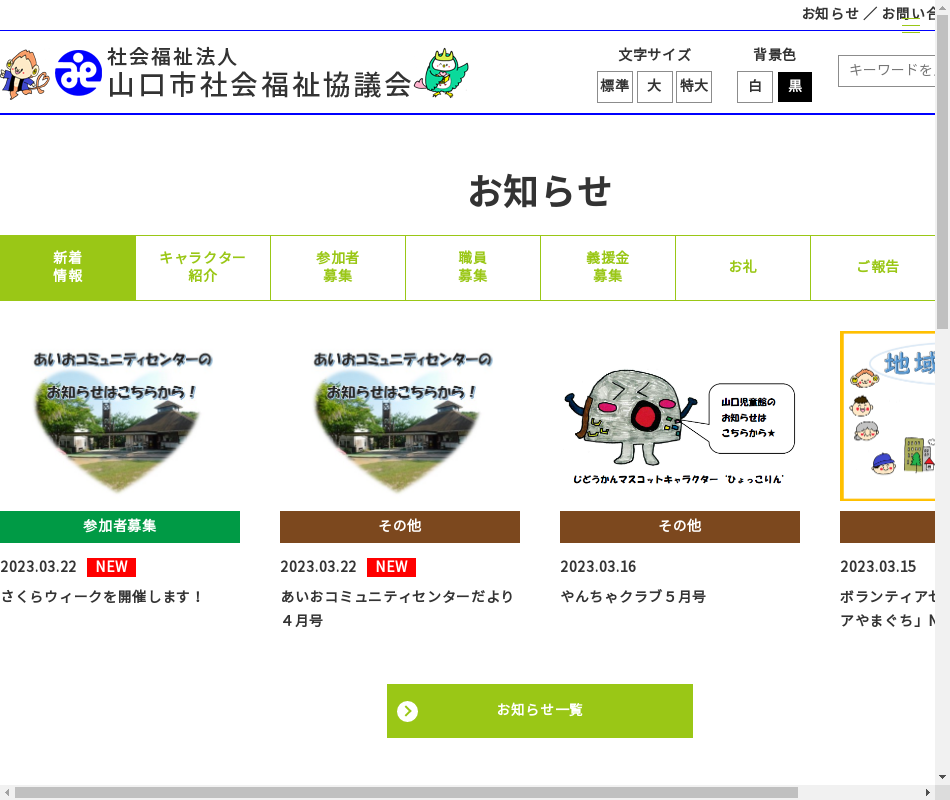Click NEW badge beside さくらウィーク post
This screenshot has height=800, width=950.
pyautogui.click(x=111, y=567)
